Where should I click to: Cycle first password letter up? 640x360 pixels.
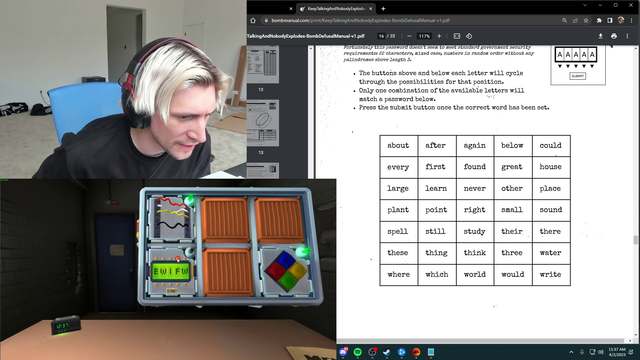click(x=157, y=259)
